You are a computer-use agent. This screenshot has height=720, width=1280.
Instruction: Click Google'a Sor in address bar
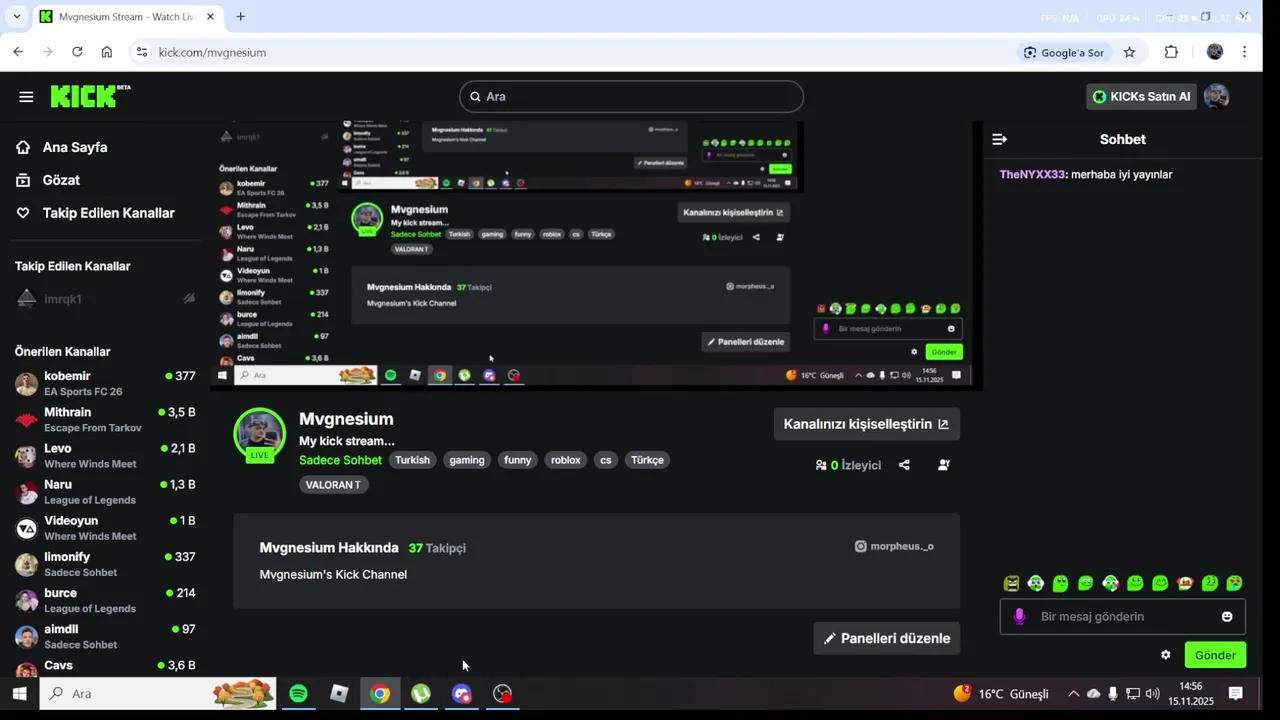[1063, 52]
